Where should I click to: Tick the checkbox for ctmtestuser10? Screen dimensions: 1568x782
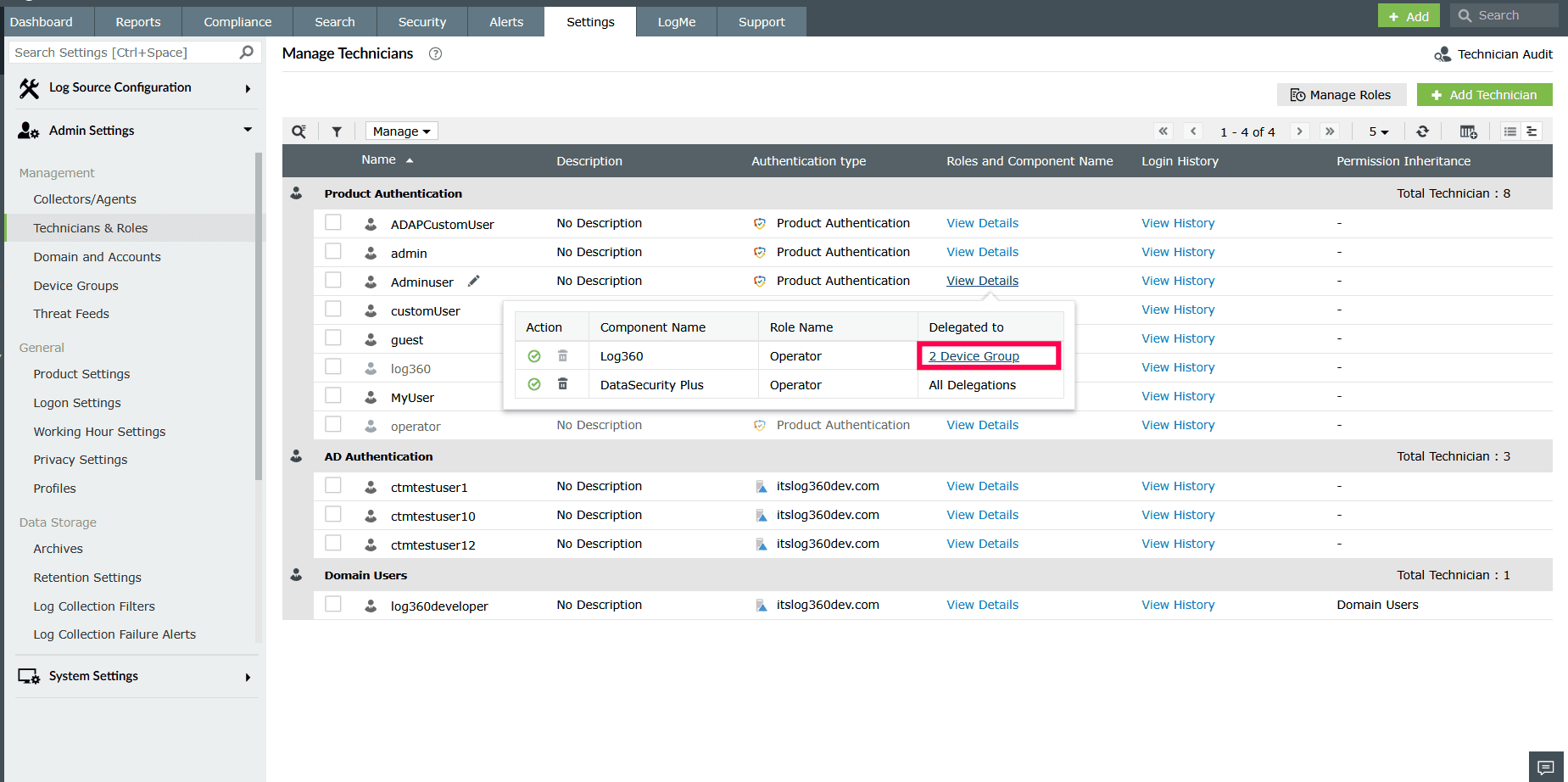click(x=333, y=514)
